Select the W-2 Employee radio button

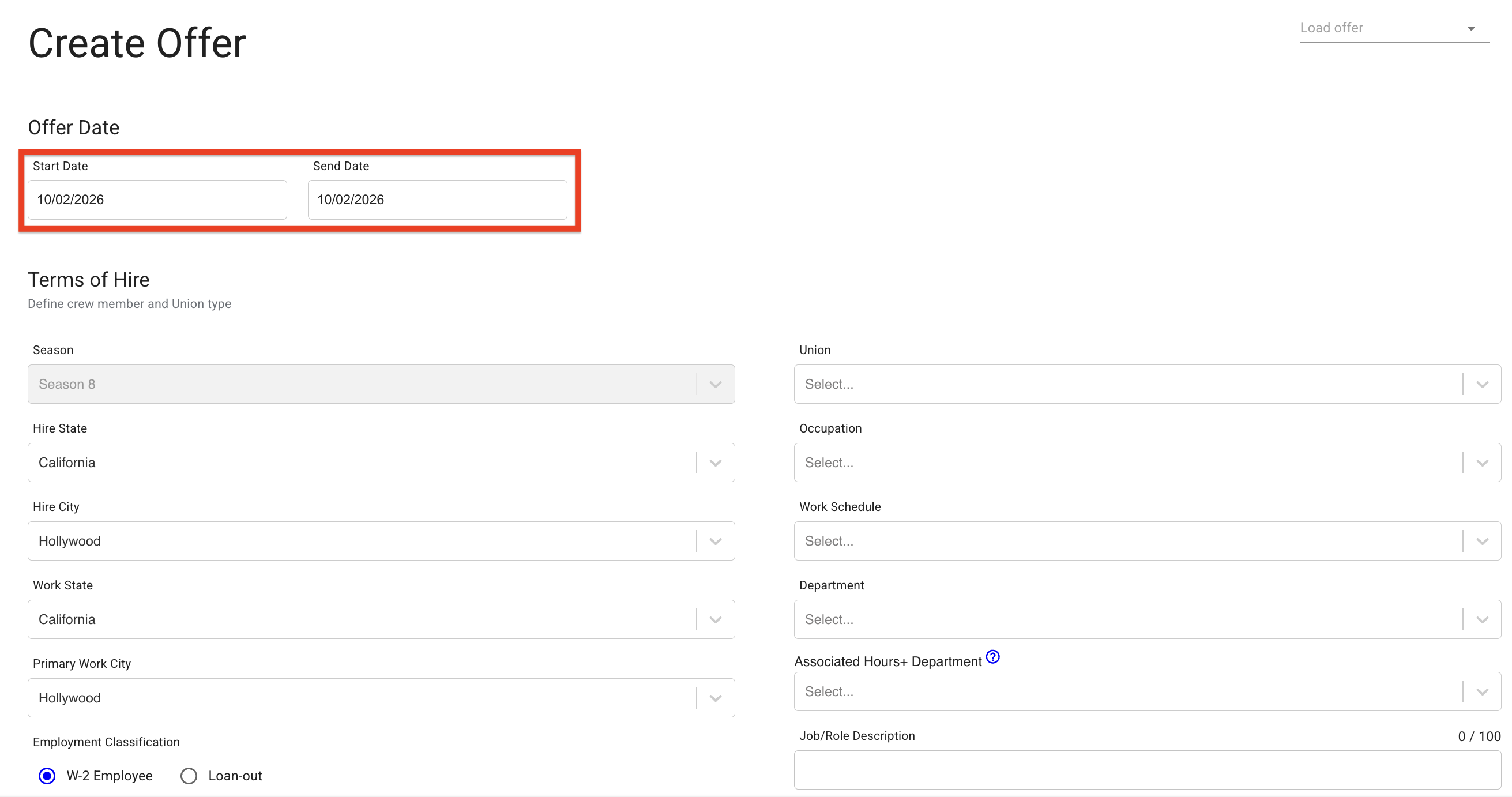pyautogui.click(x=47, y=776)
